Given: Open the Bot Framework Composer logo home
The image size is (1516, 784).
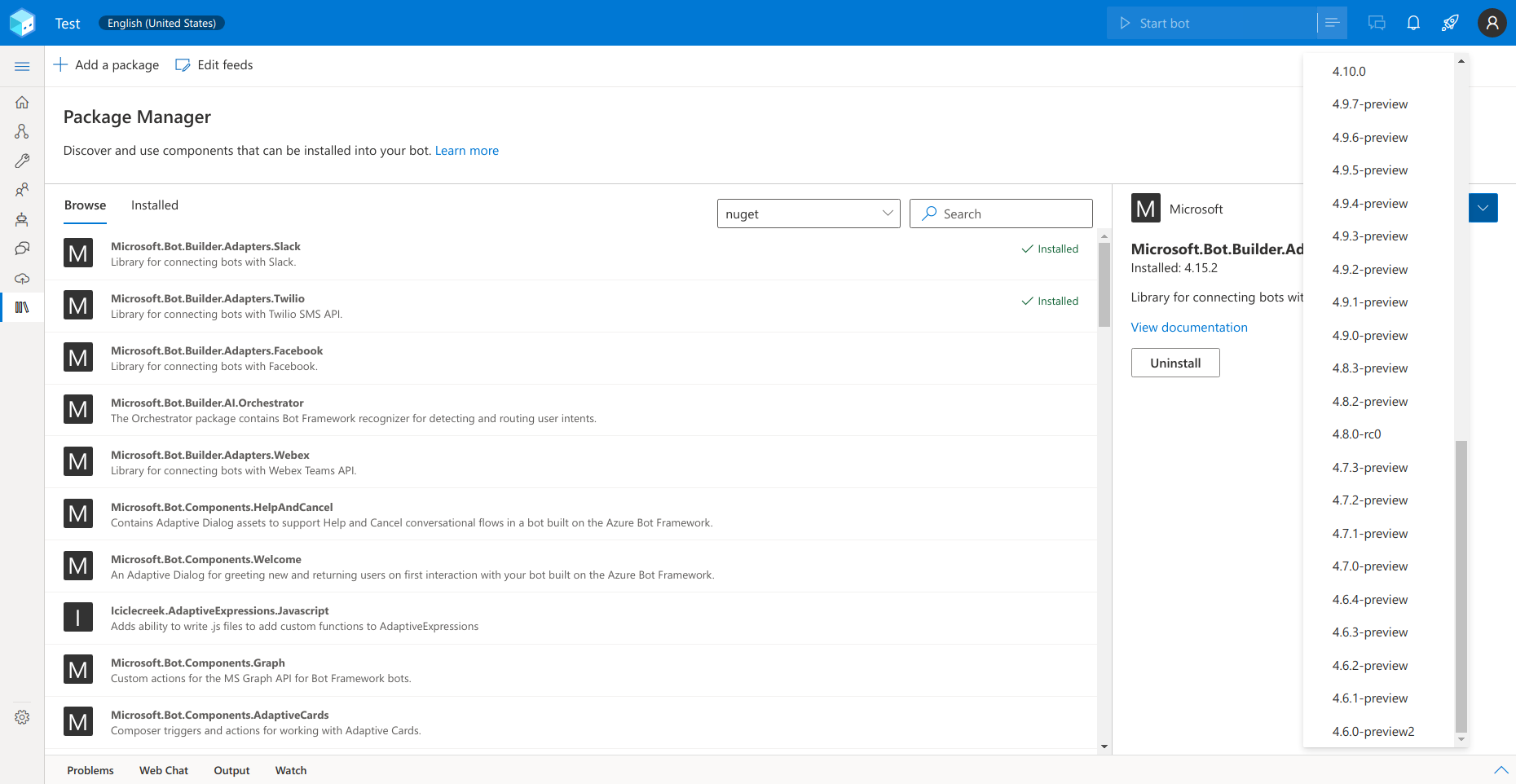Looking at the screenshot, I should tap(23, 23).
